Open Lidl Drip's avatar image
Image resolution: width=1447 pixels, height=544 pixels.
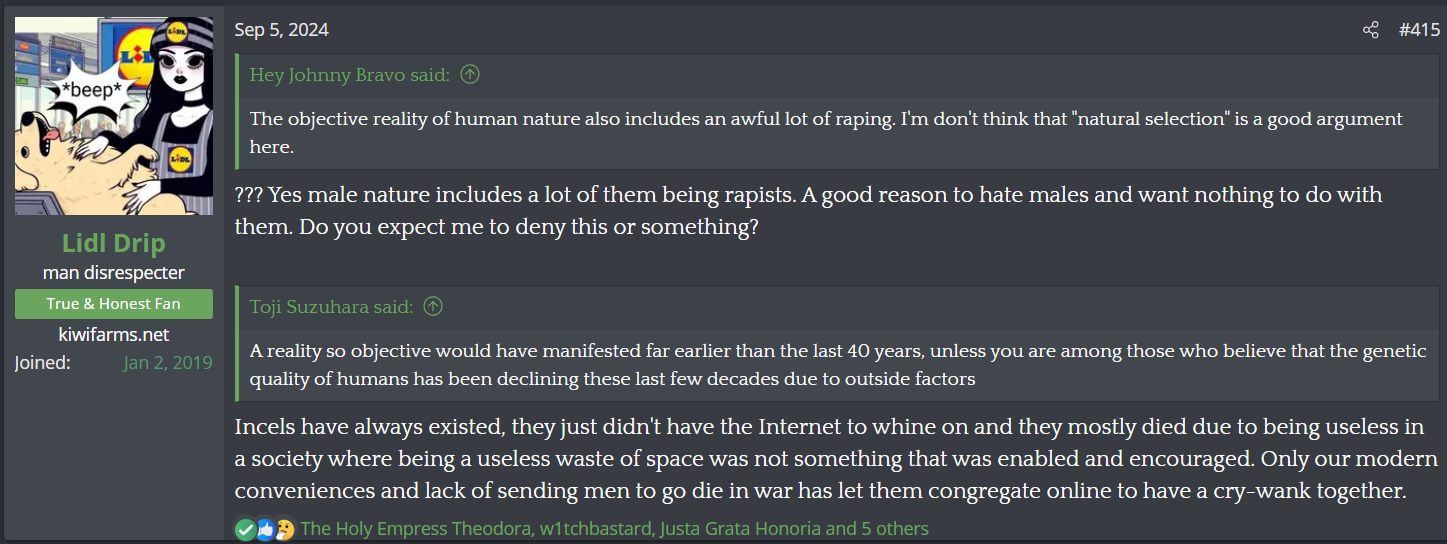114,116
